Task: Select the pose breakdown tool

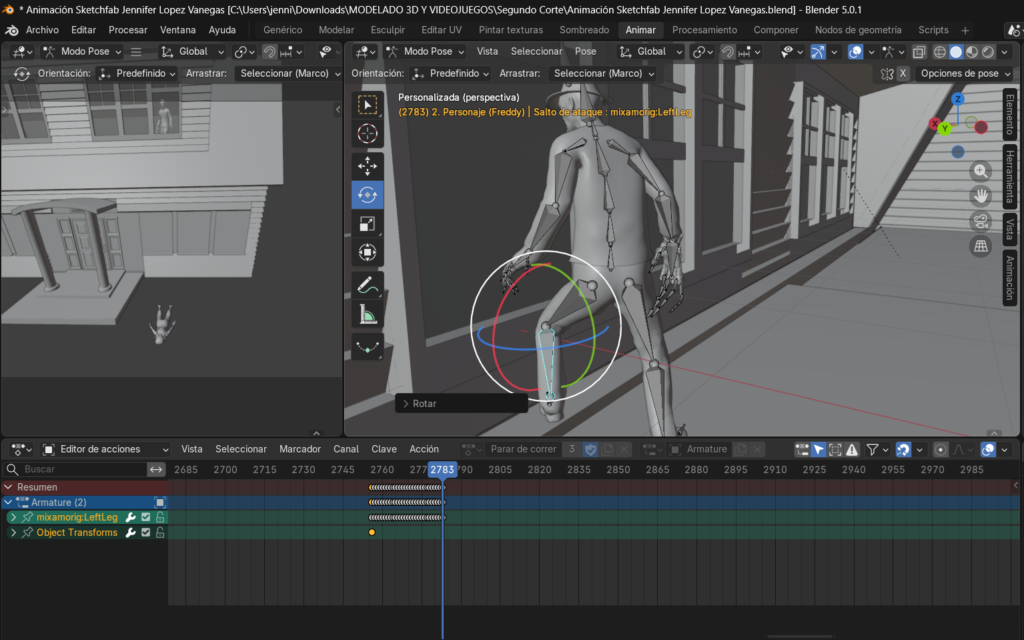Action: coord(367,346)
